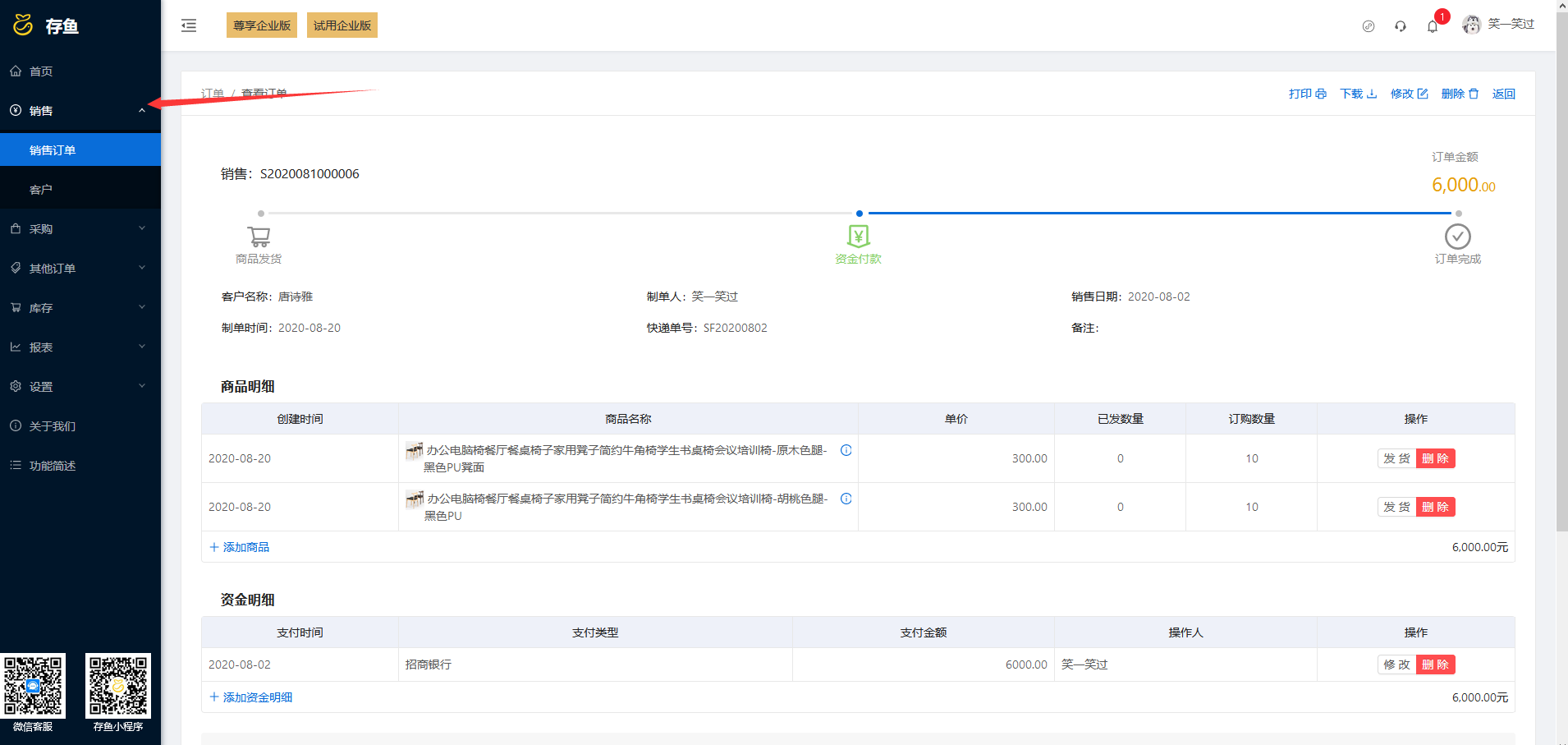Click the 商品发货 shopping cart step icon
The height and width of the screenshot is (745, 1568).
259,237
